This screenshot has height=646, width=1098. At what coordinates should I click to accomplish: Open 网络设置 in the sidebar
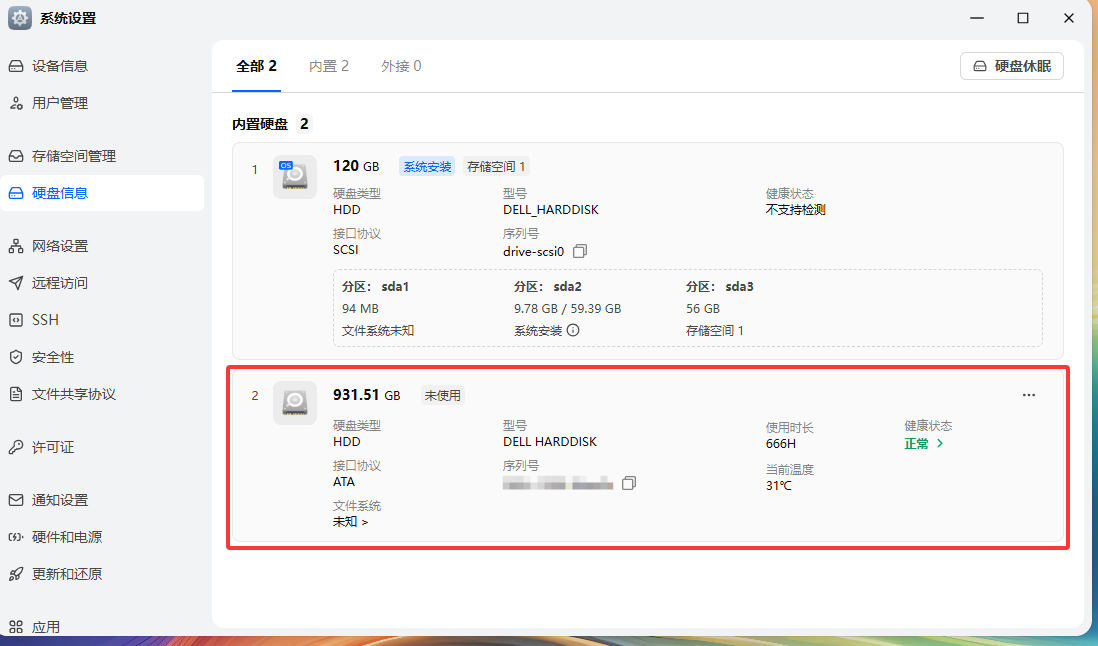pyautogui.click(x=60, y=246)
